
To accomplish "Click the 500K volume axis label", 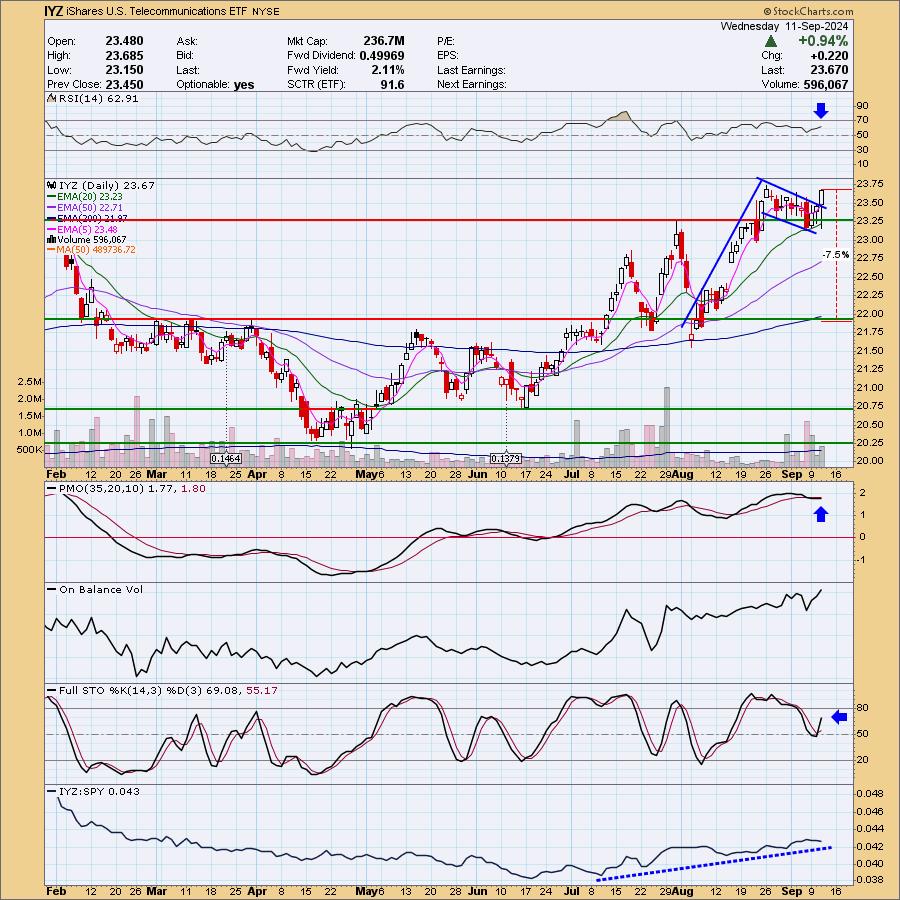I will coord(29,449).
